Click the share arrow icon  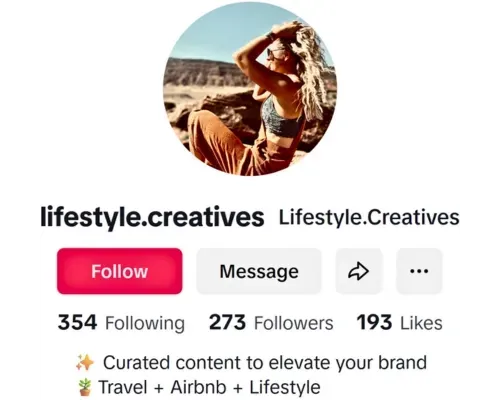(359, 271)
